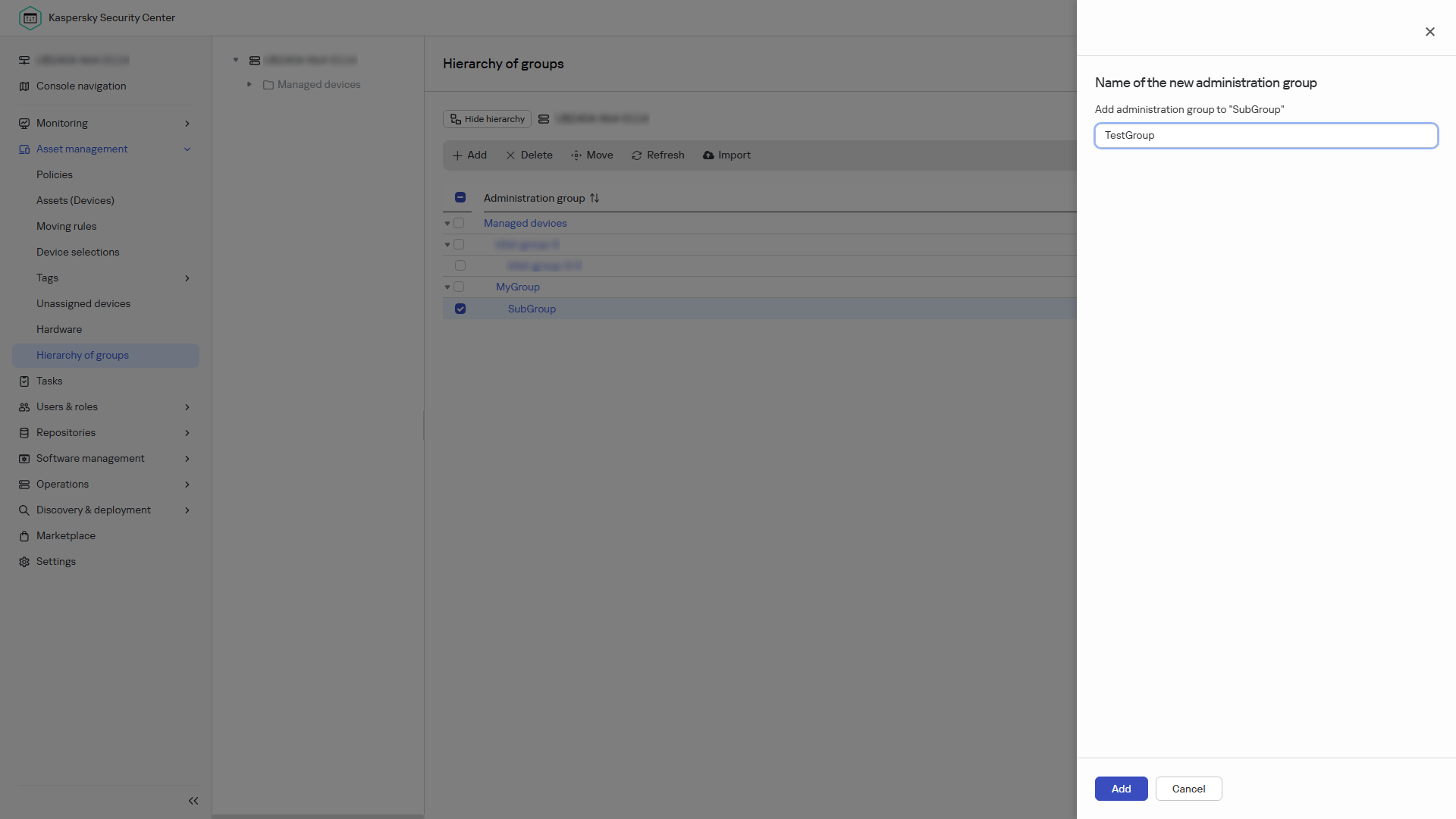Expand the Managed devices tree node arrow
Viewport: 1456px width, 819px height.
coord(249,85)
